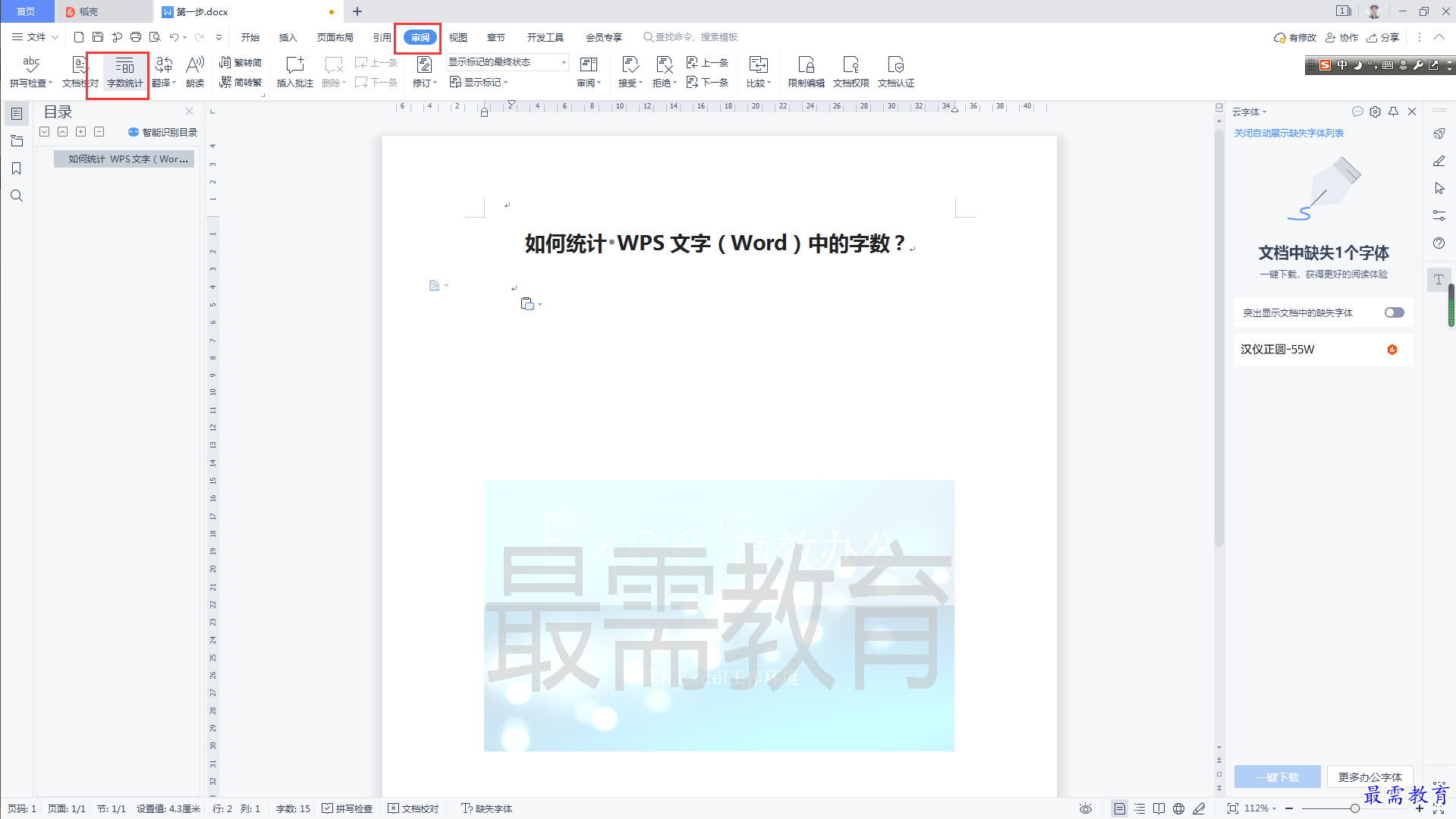Screen dimensions: 1456x819
Task: Switch to the 插入 ribbon tab
Action: click(x=288, y=37)
